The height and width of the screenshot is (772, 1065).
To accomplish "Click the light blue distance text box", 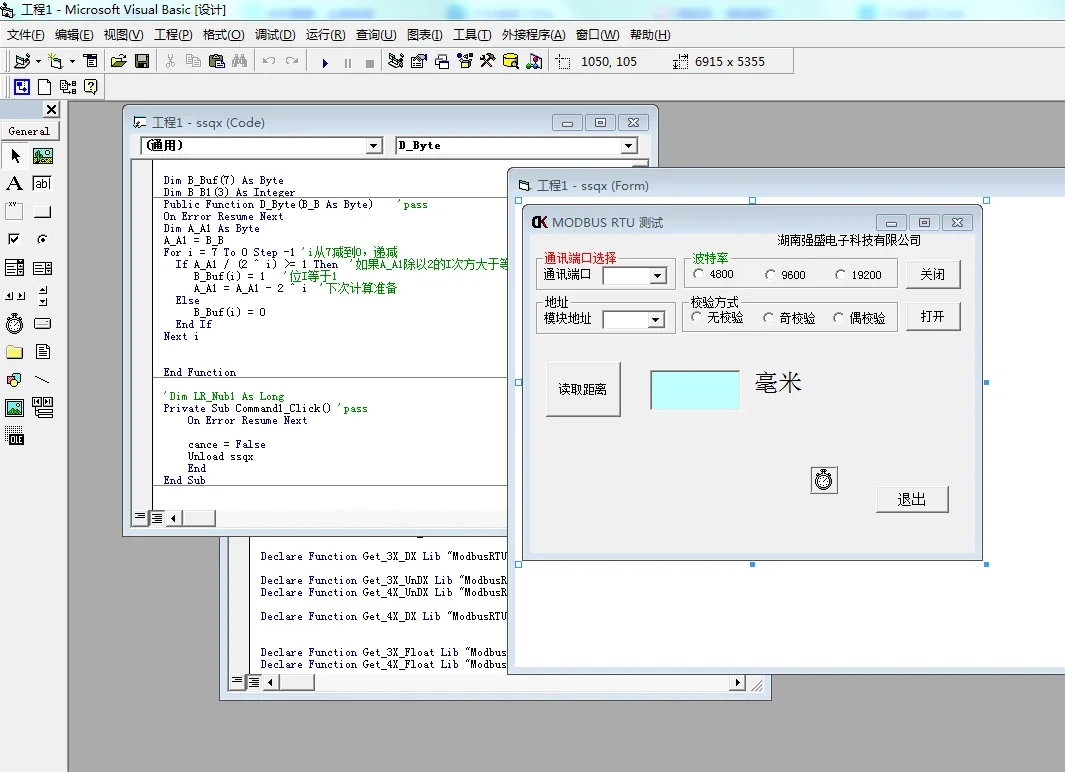I will [x=695, y=390].
